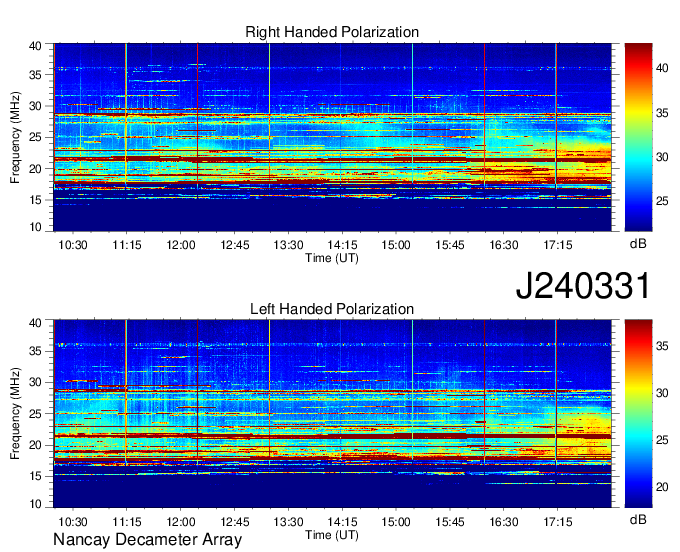Click the 16:30 time tick of the Right Handed plot
This screenshot has width=680, height=552.
click(x=503, y=245)
